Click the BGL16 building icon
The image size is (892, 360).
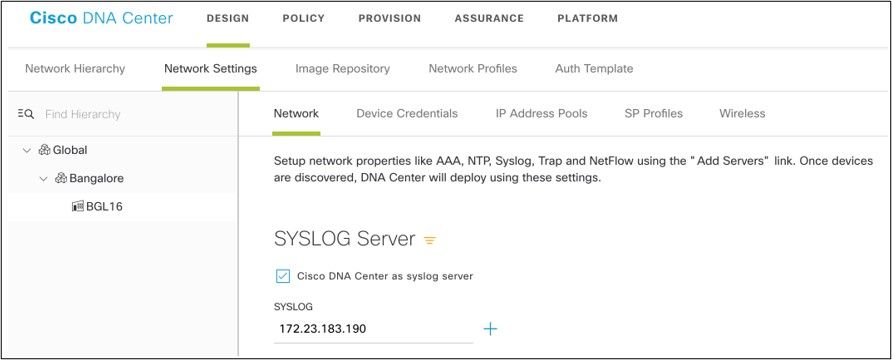pyautogui.click(x=78, y=206)
